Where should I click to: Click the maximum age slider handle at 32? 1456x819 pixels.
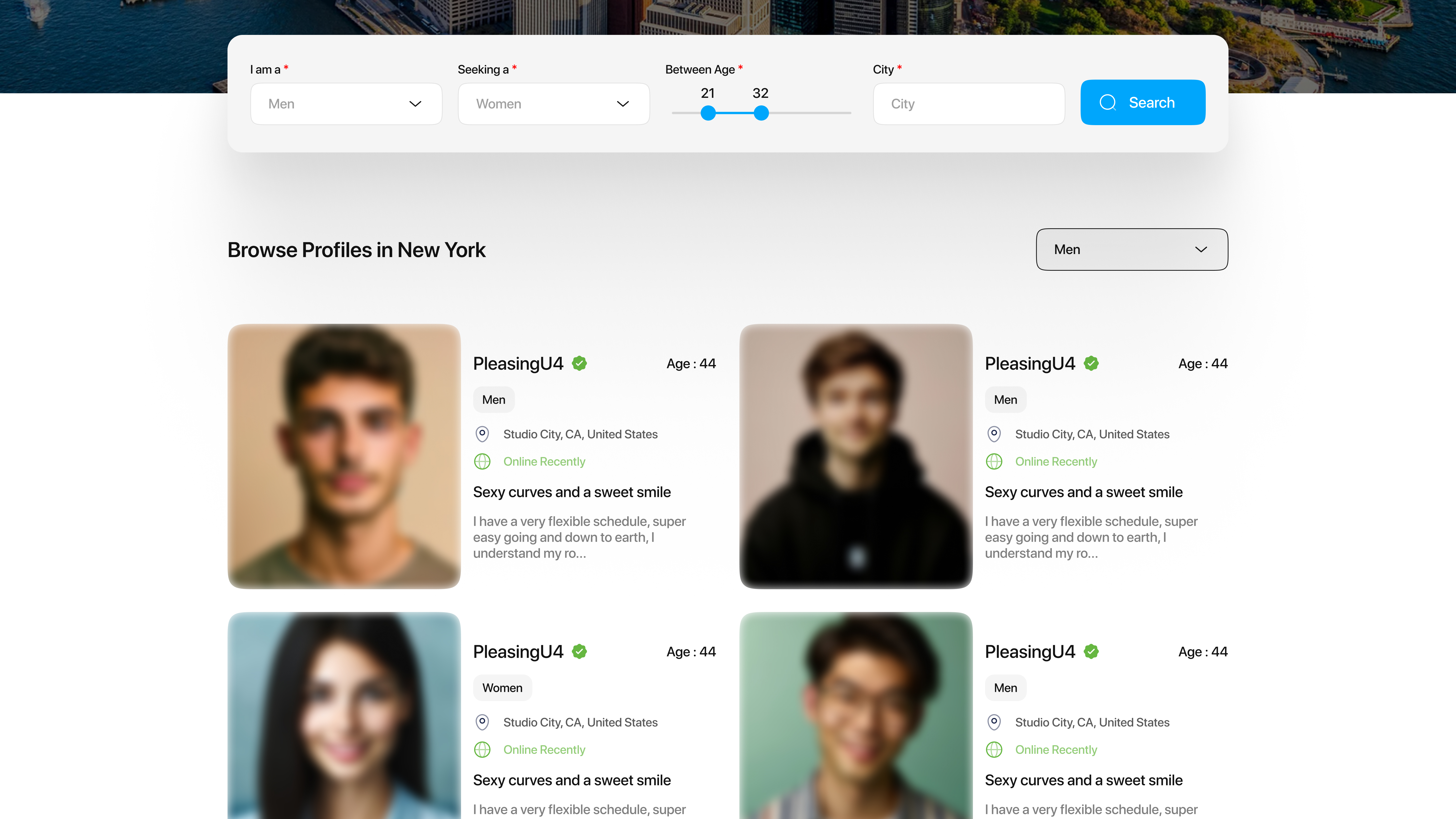click(x=761, y=113)
